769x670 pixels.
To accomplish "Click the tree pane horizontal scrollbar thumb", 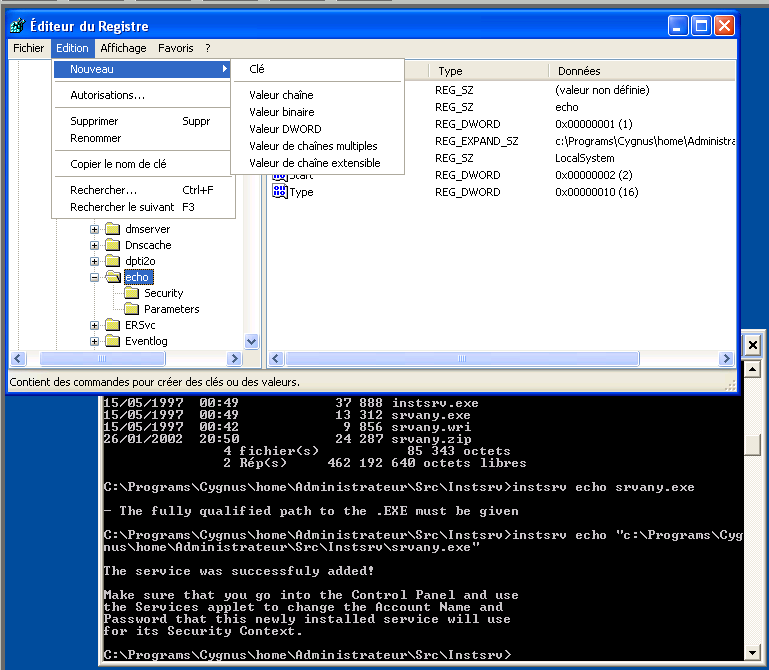I will pos(102,359).
